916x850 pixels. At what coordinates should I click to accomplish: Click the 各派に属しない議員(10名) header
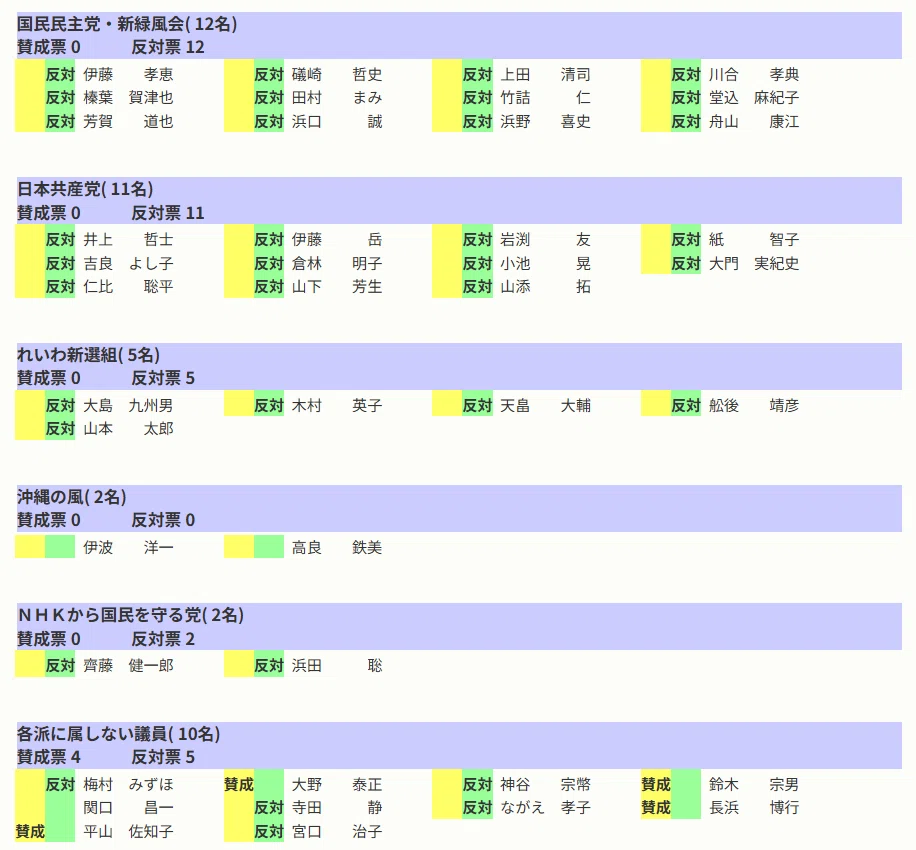pos(119,734)
